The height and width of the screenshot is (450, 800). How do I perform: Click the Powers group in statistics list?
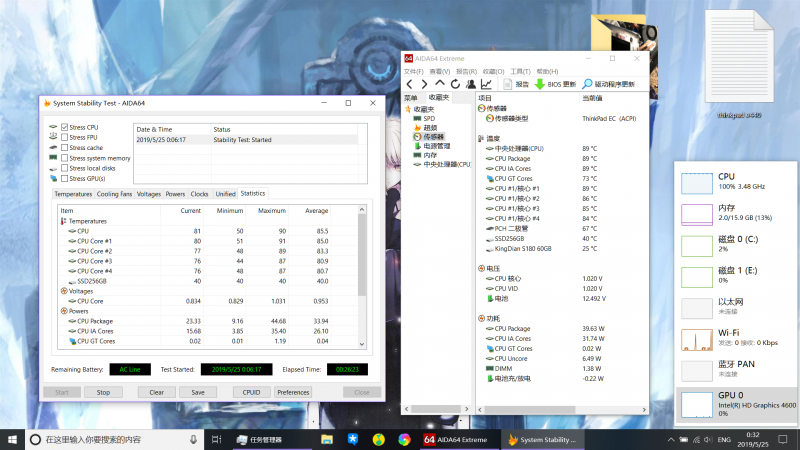(x=78, y=311)
